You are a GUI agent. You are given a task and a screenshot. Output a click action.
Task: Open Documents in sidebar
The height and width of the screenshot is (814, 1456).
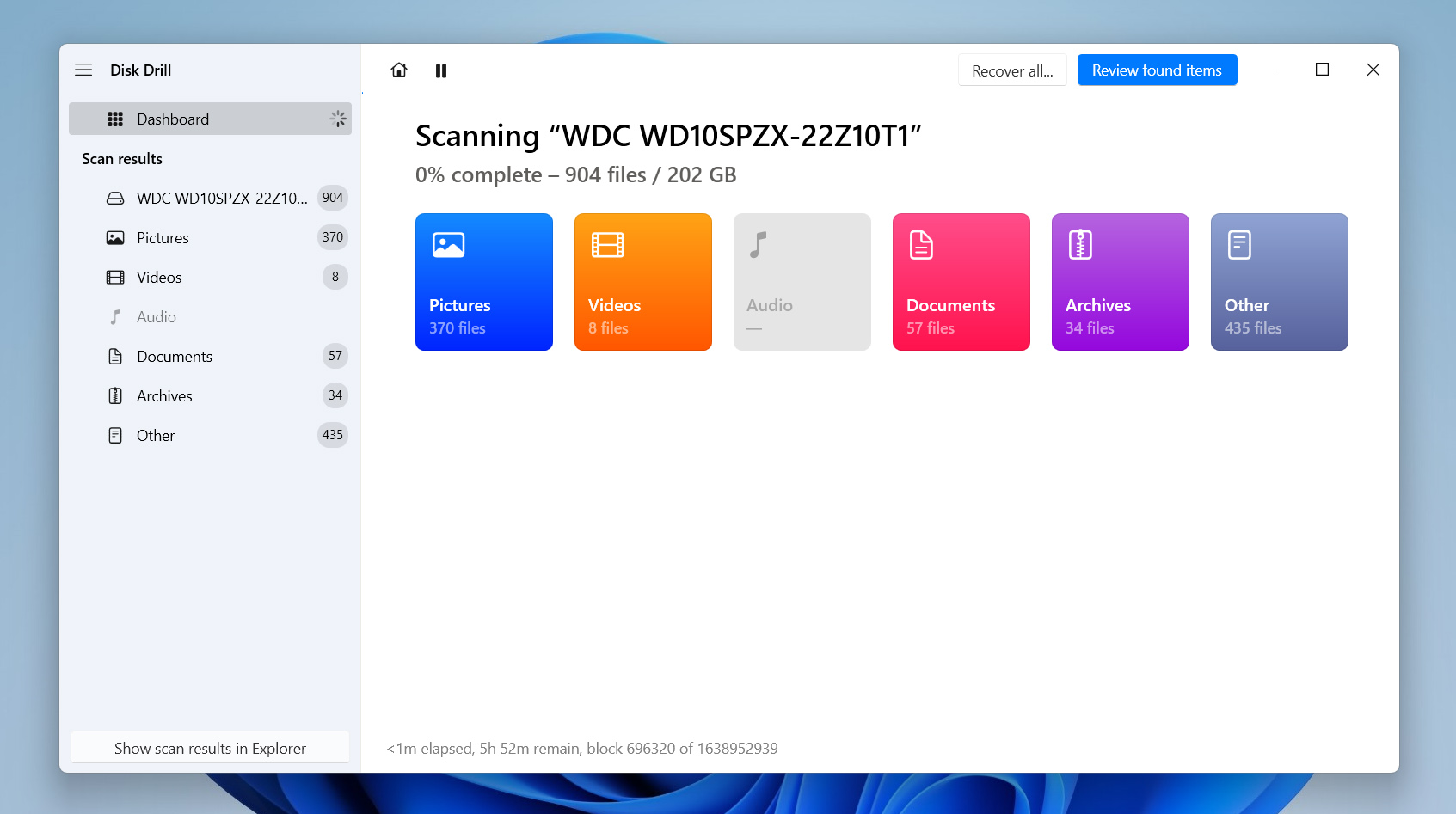(210, 356)
